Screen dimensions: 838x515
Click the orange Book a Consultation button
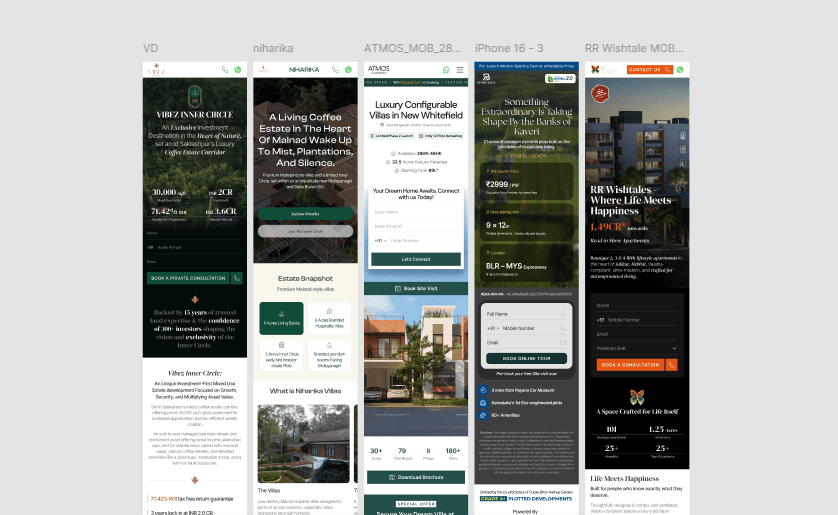point(631,365)
